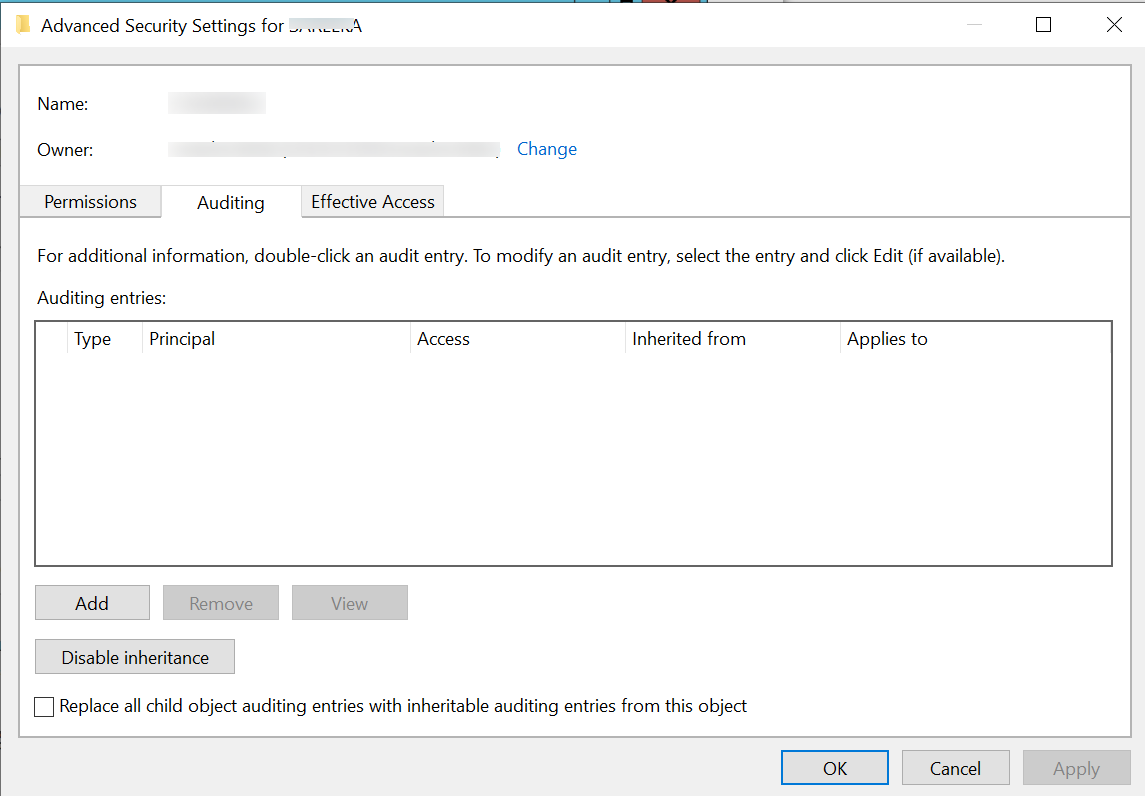Click the blurred Name field value

[x=217, y=103]
